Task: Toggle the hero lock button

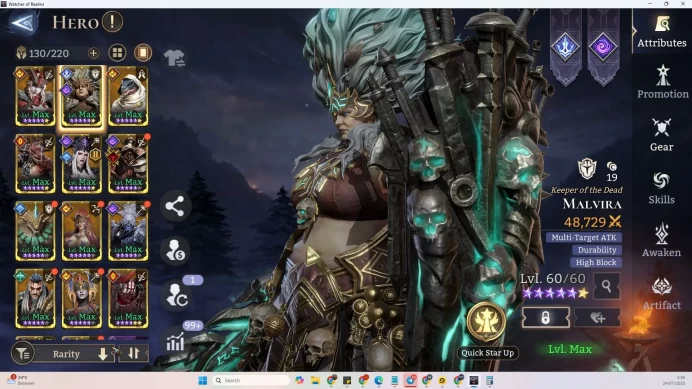Action: click(545, 317)
